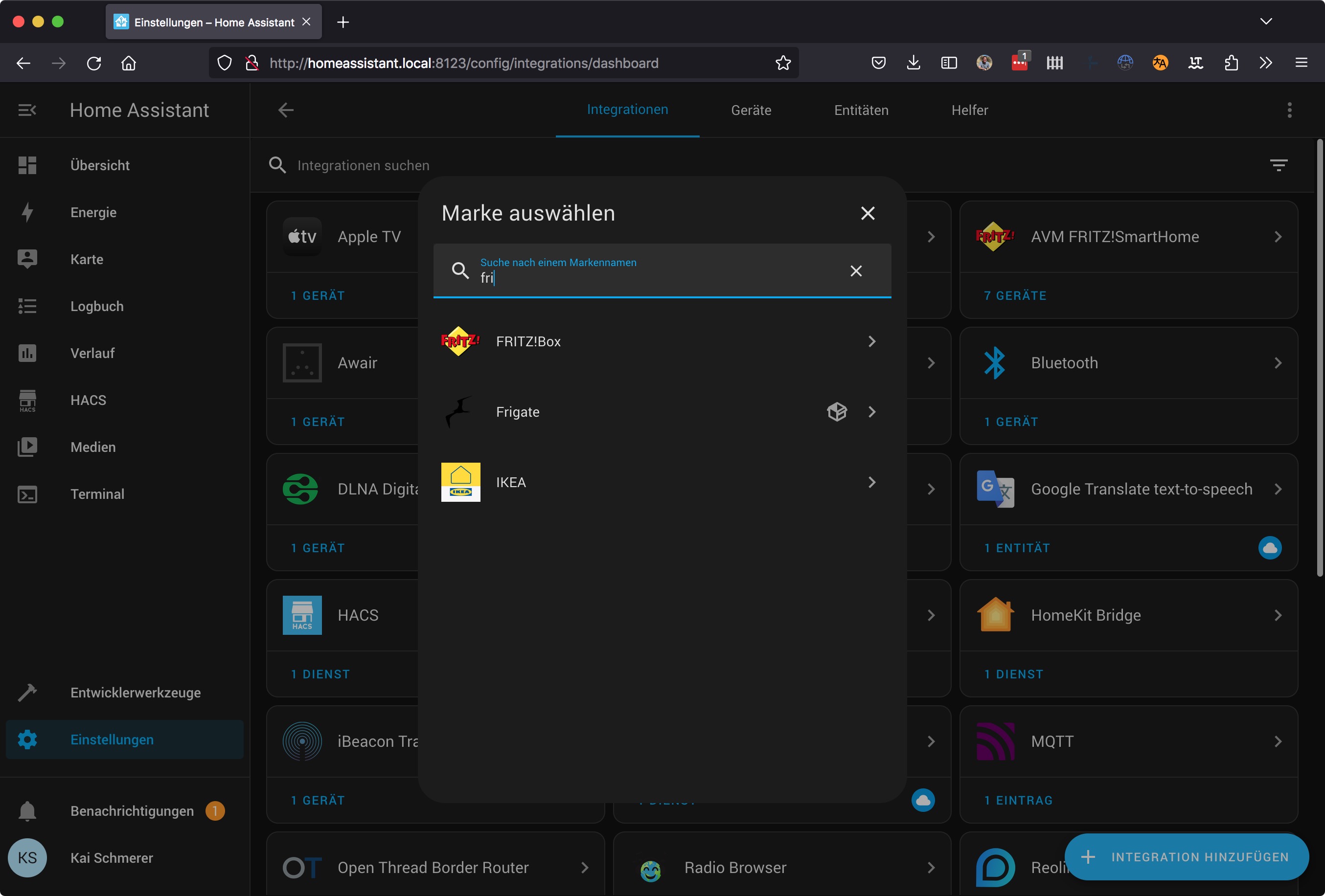
Task: Click the Entwicklerwerkzeuge hammer icon
Action: point(27,693)
